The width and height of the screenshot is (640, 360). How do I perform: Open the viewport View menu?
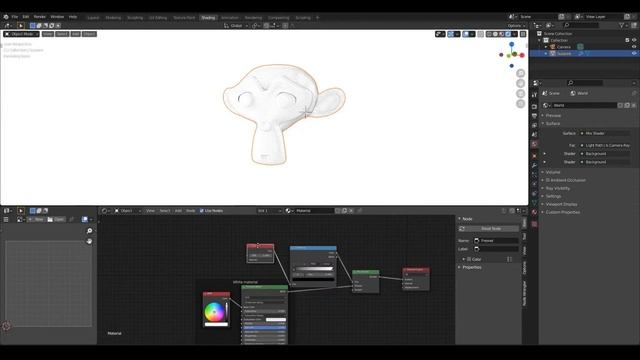coord(48,34)
